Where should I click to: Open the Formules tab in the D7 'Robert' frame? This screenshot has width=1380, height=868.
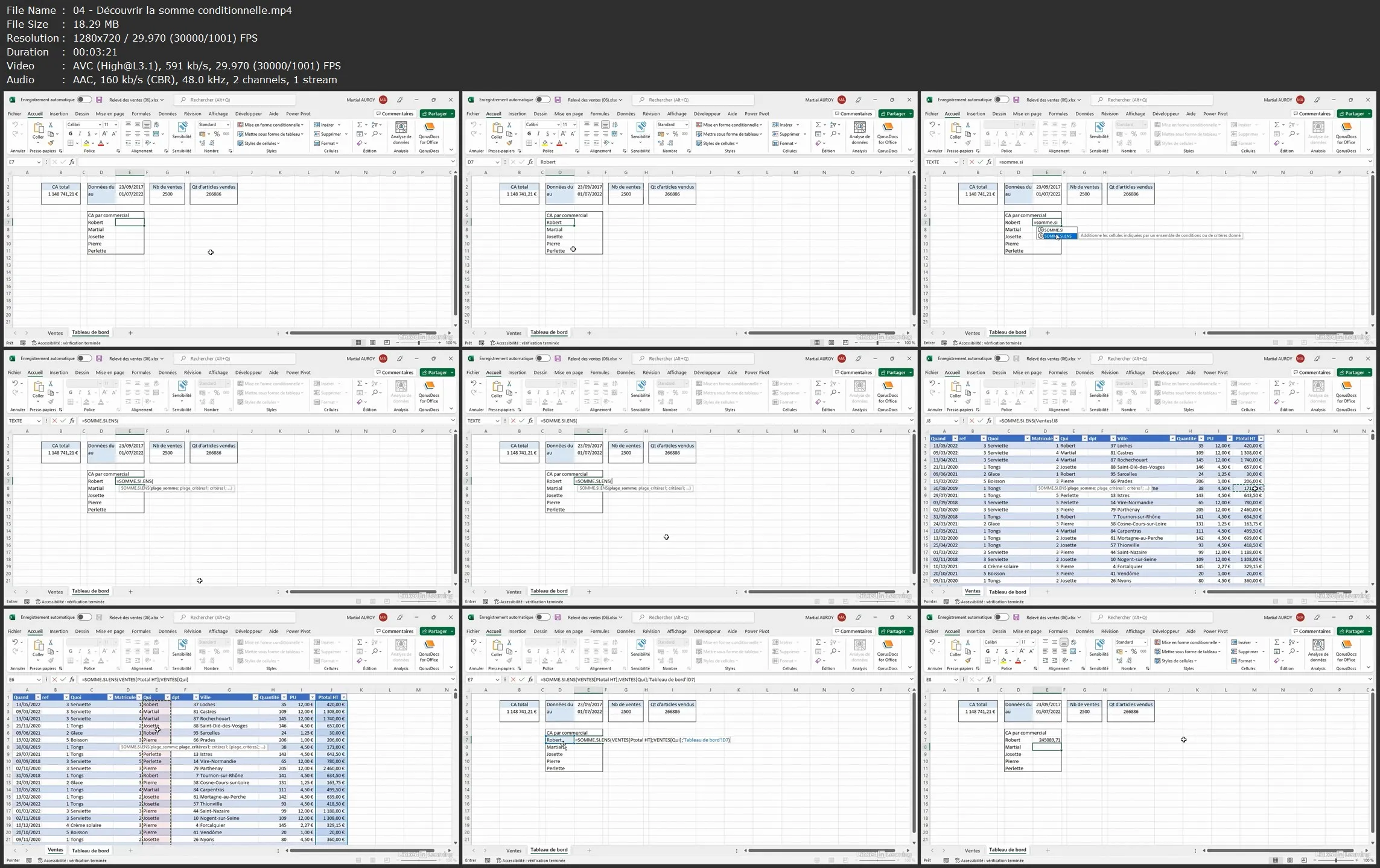(599, 113)
